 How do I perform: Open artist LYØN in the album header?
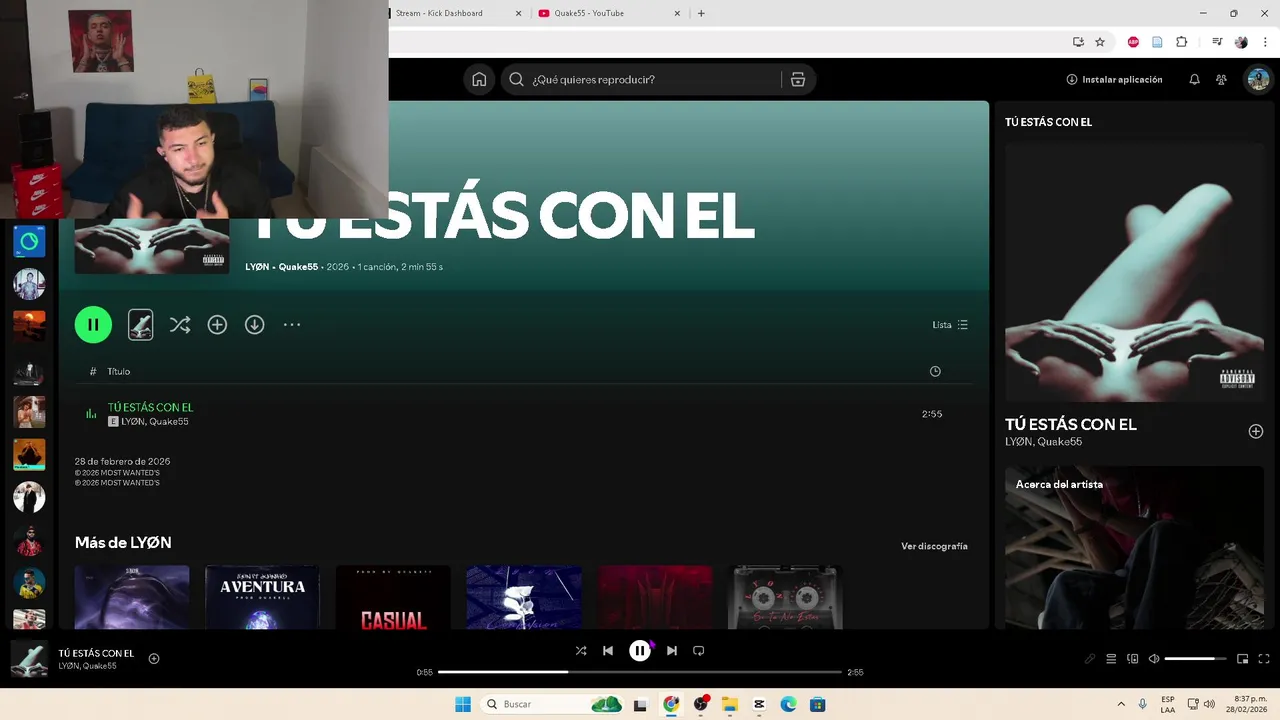point(257,267)
